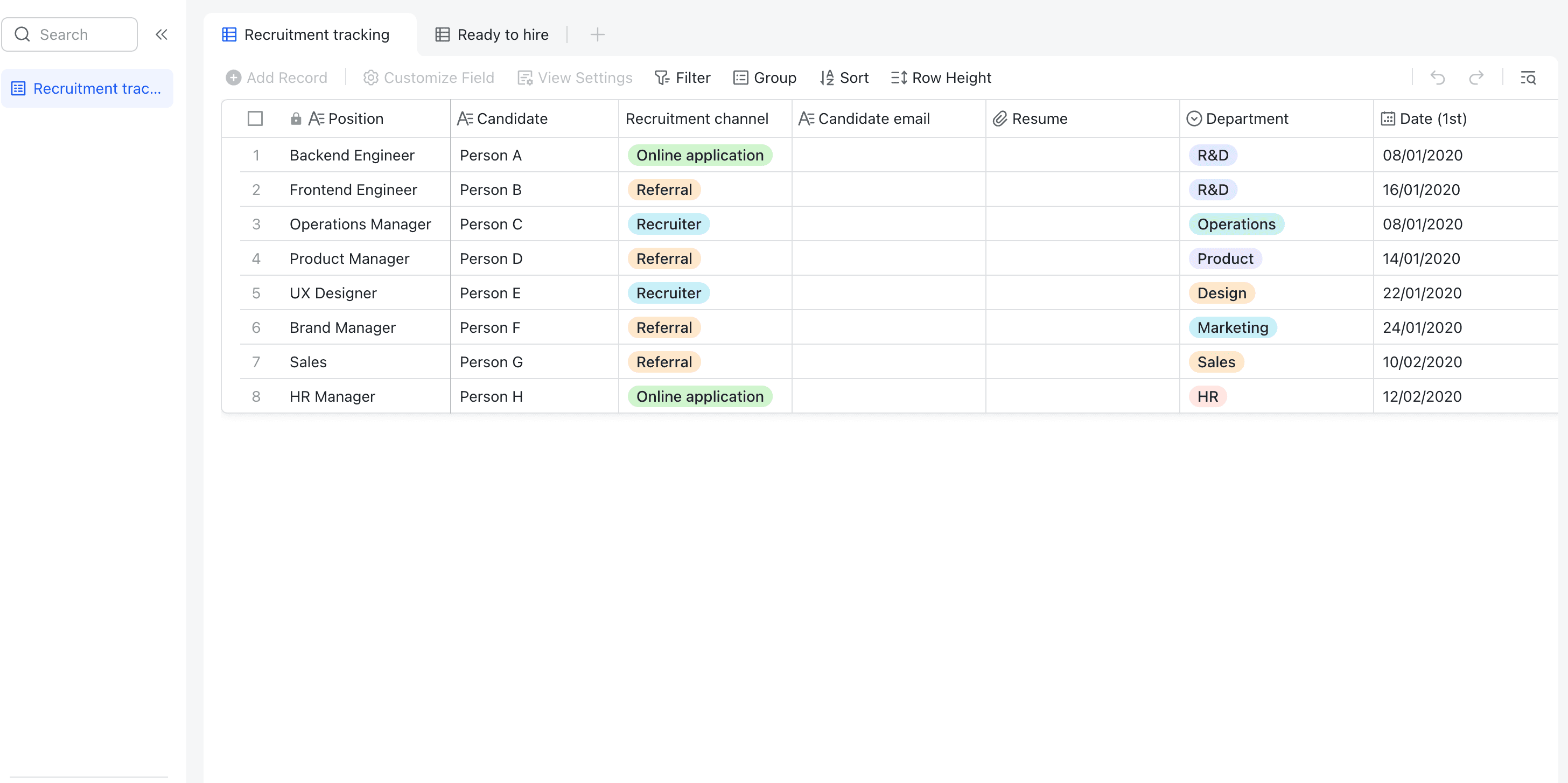Click the redo arrow icon
The height and width of the screenshot is (783, 1568).
(x=1476, y=78)
